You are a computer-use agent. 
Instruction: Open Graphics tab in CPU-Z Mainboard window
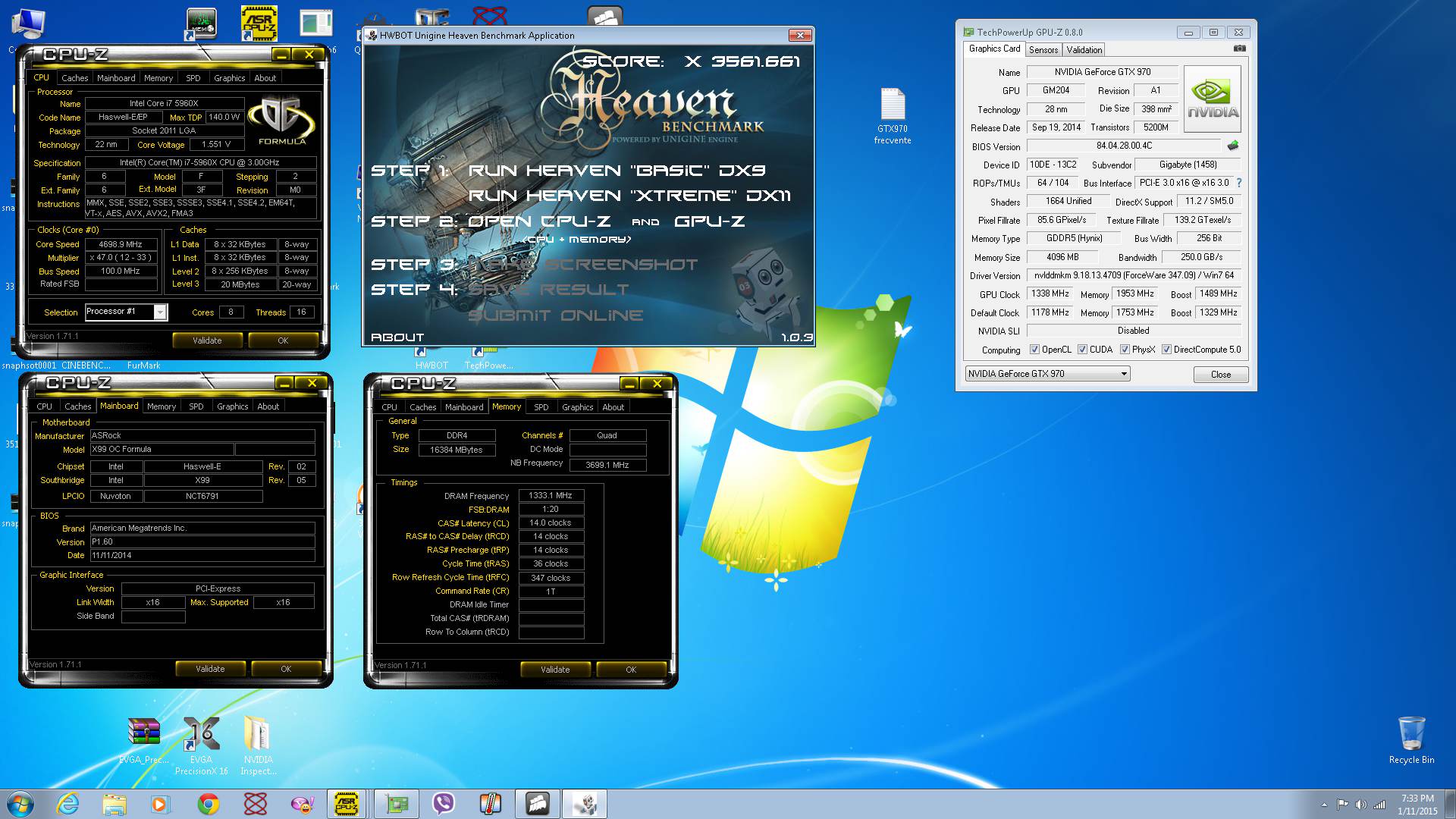(232, 406)
